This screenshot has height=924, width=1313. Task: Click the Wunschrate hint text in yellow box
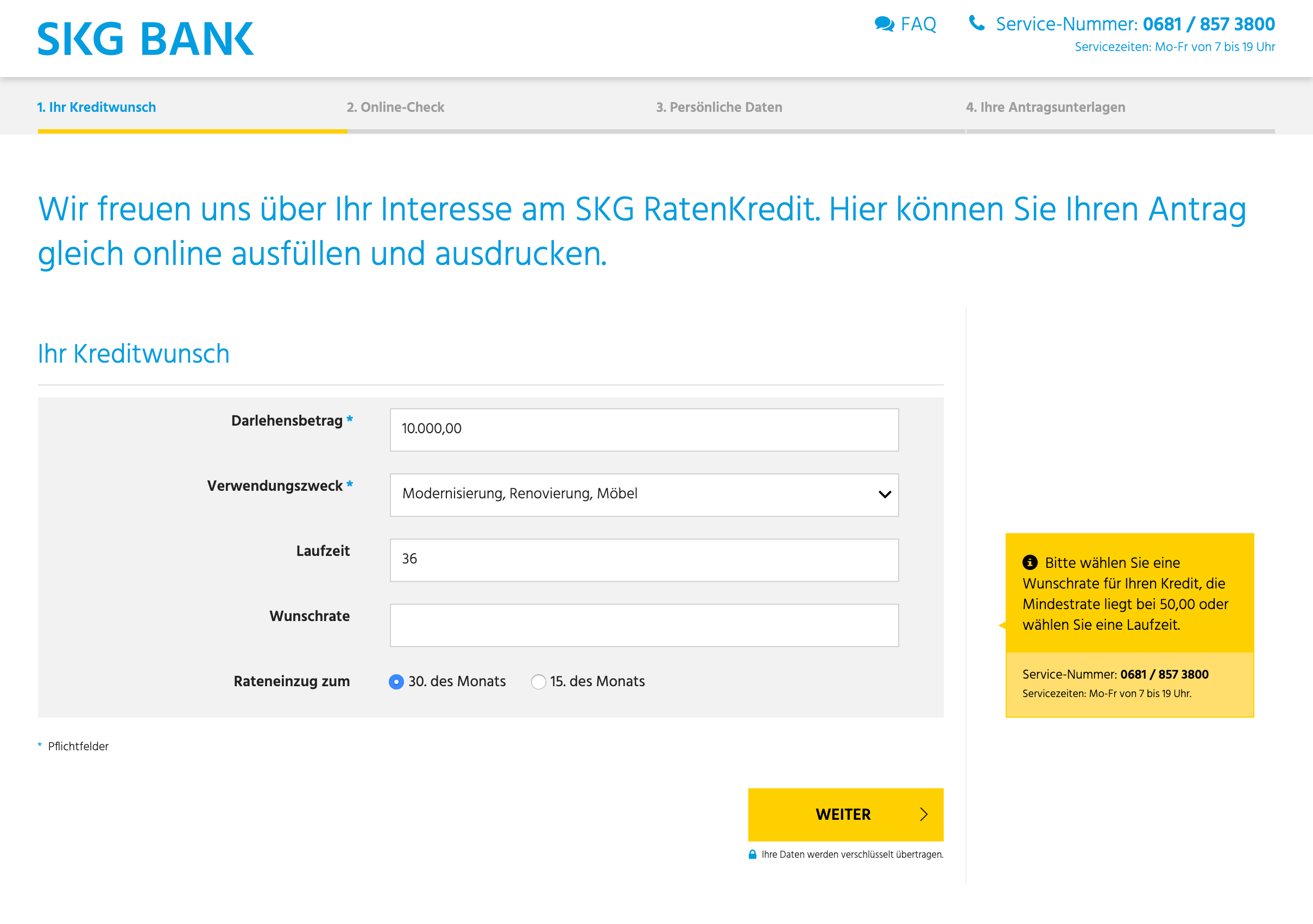1125,593
